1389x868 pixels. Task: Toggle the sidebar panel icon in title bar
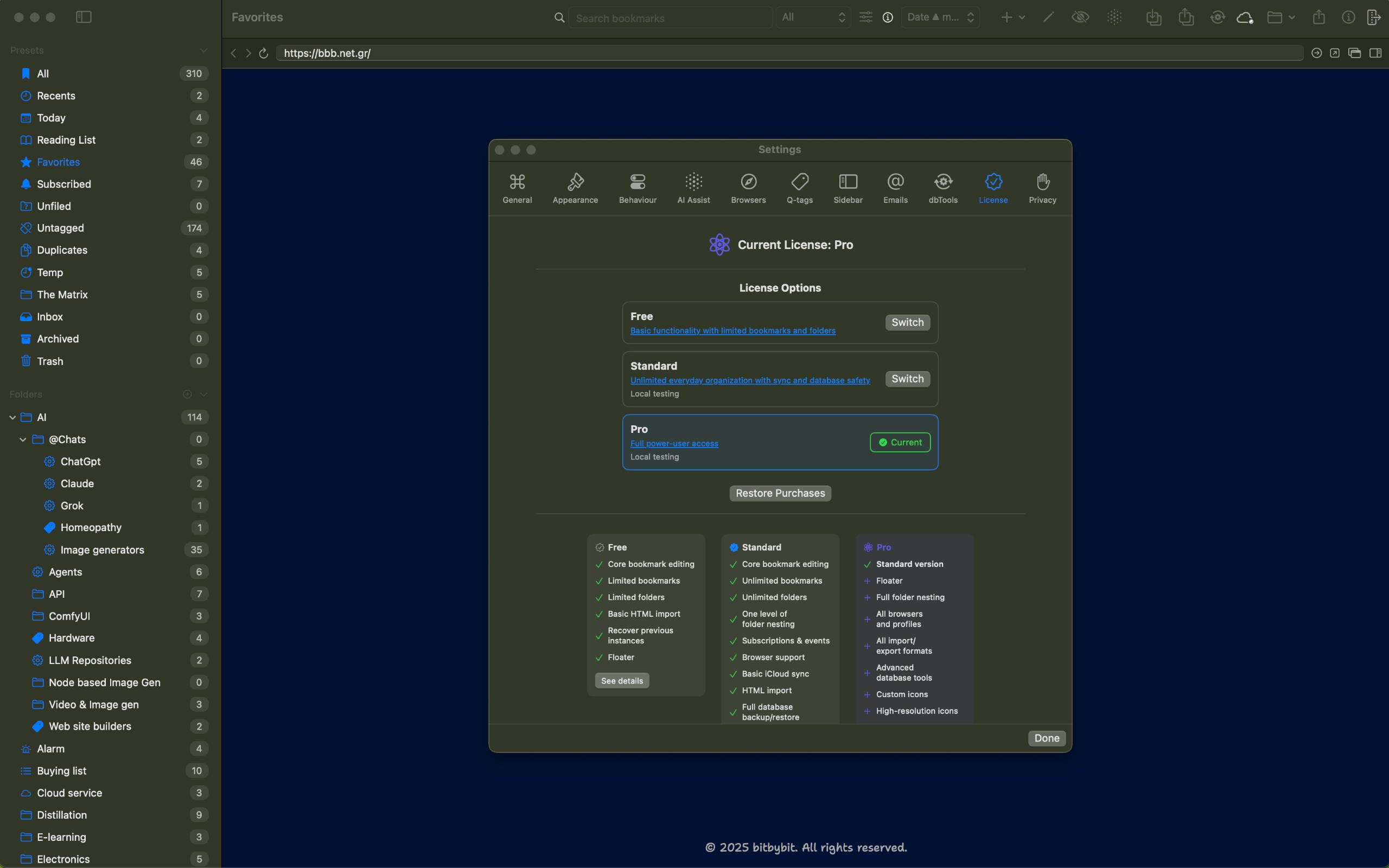[x=84, y=17]
